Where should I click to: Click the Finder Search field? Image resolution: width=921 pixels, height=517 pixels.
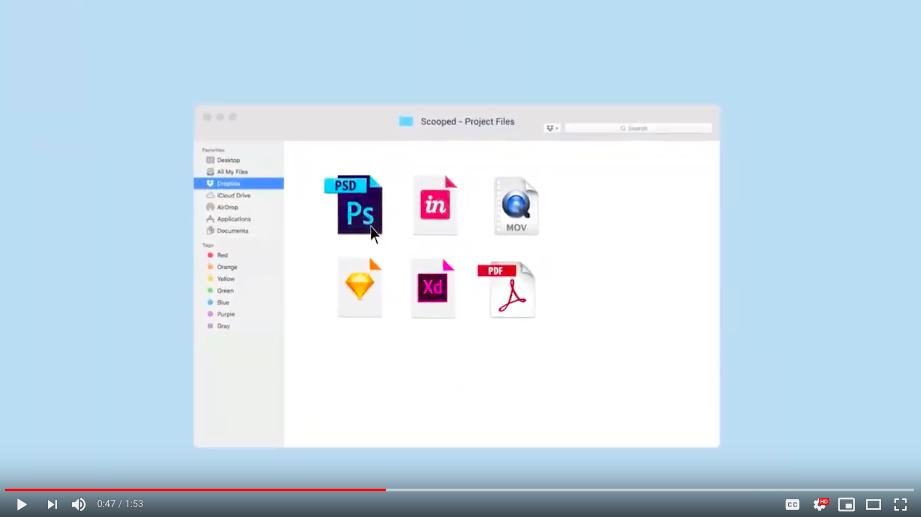tap(638, 128)
